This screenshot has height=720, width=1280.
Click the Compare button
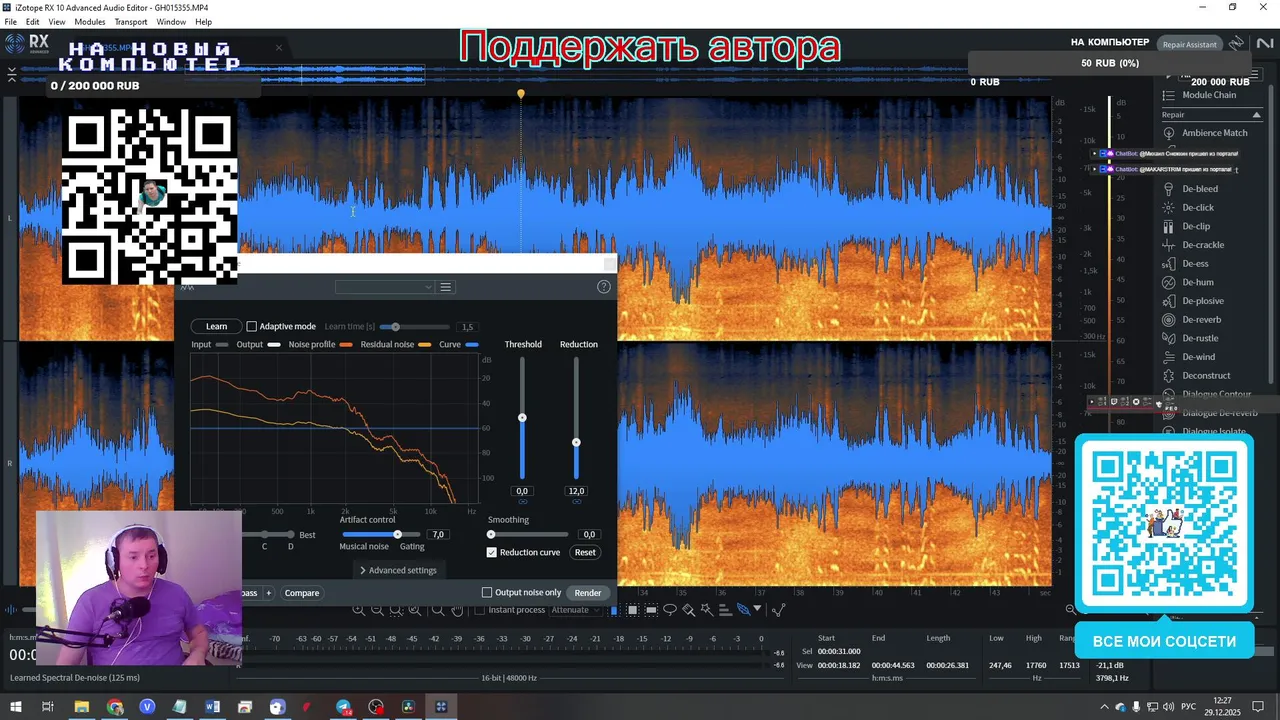pyautogui.click(x=301, y=593)
